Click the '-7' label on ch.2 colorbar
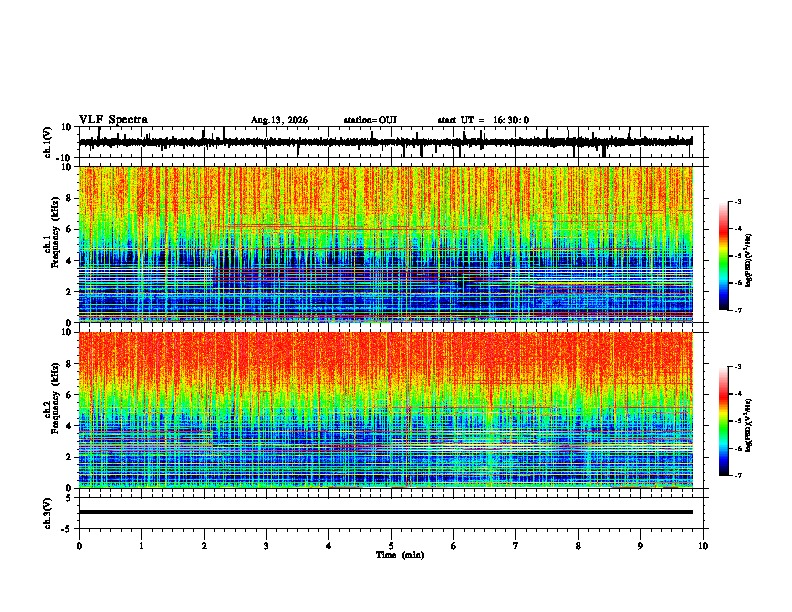 pos(738,475)
